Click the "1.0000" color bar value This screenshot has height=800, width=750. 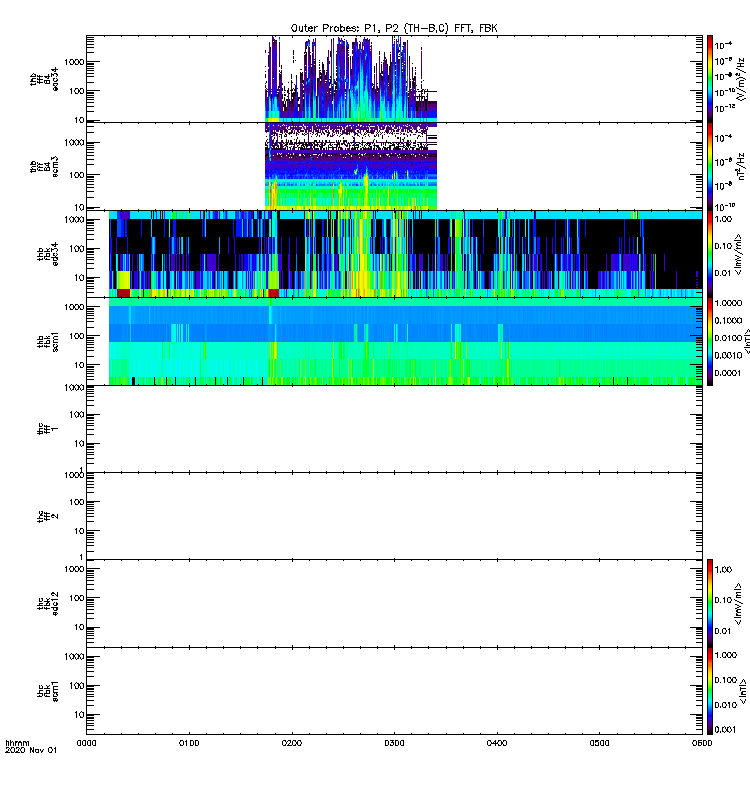tap(728, 303)
